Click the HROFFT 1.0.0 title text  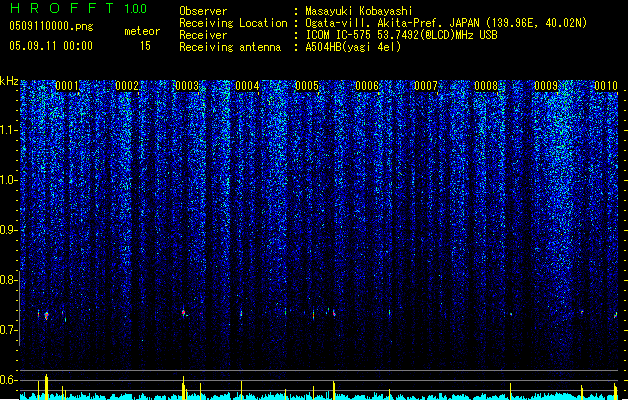(78, 8)
